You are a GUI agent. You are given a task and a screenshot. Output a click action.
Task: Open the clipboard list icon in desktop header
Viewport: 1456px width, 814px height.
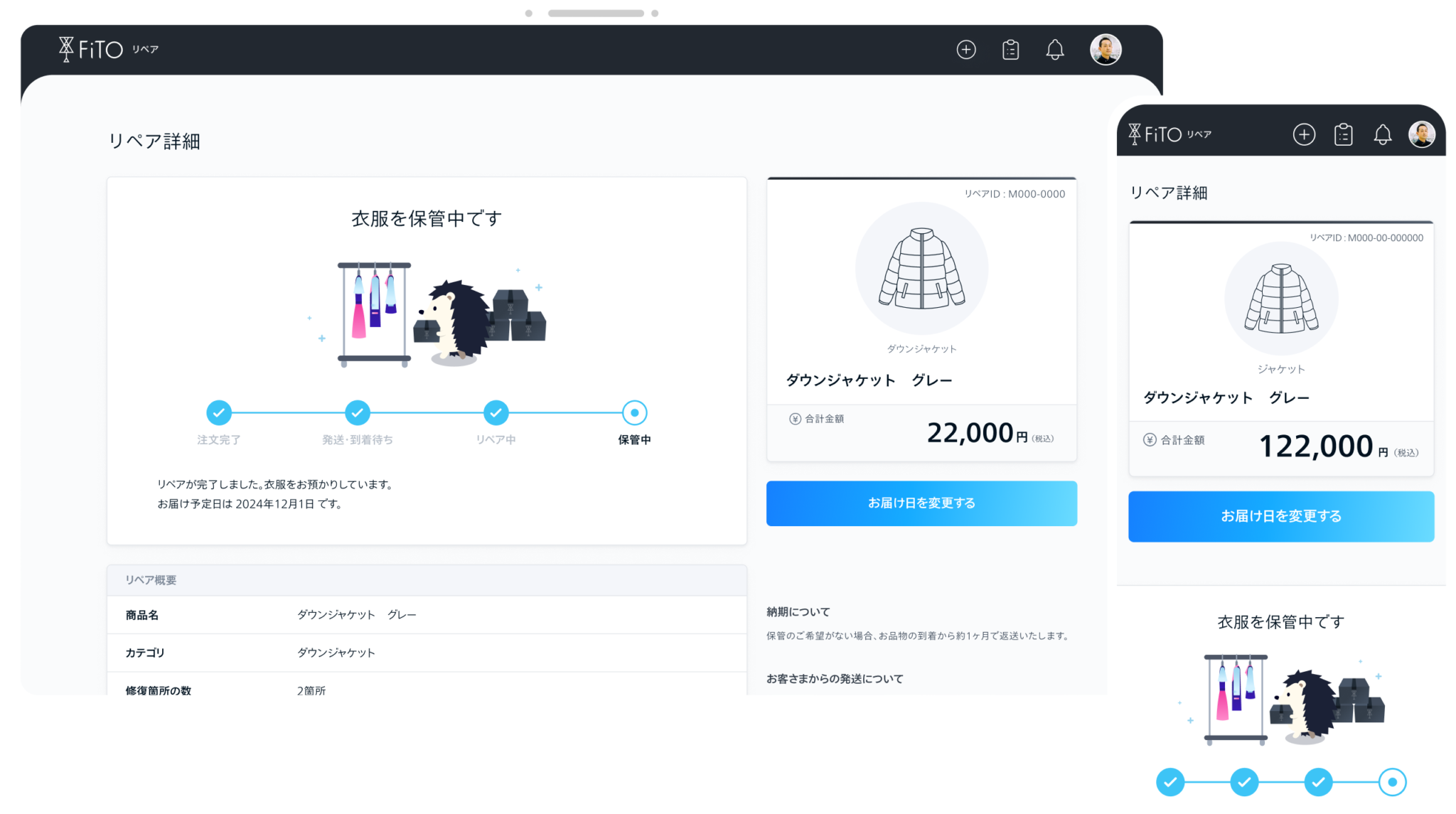point(1010,50)
